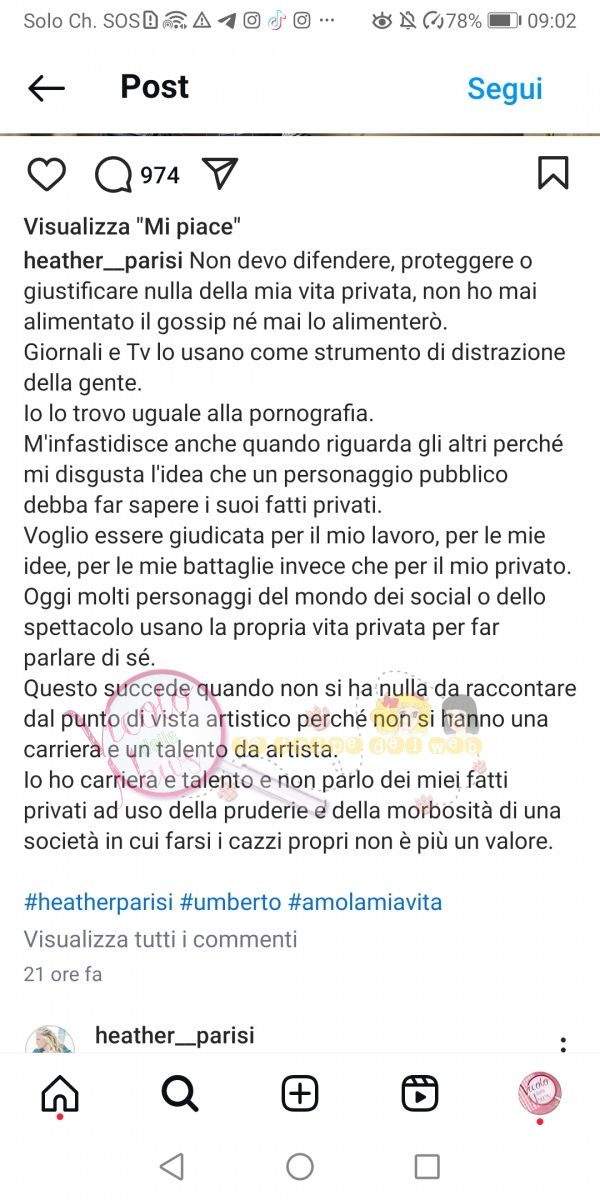The height and width of the screenshot is (1200, 600).
Task: Tap the #heatherparisi hashtag
Action: 99,902
